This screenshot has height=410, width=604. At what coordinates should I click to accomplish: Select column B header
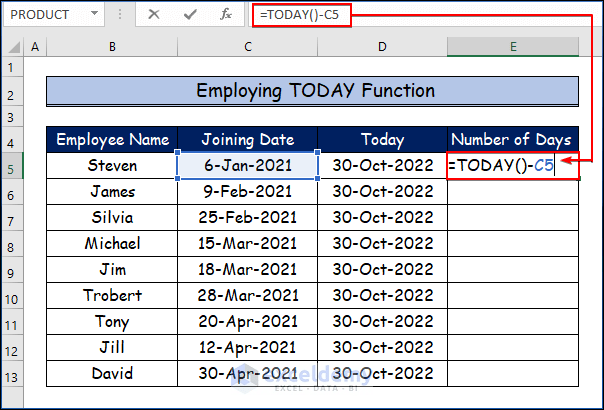coord(112,47)
